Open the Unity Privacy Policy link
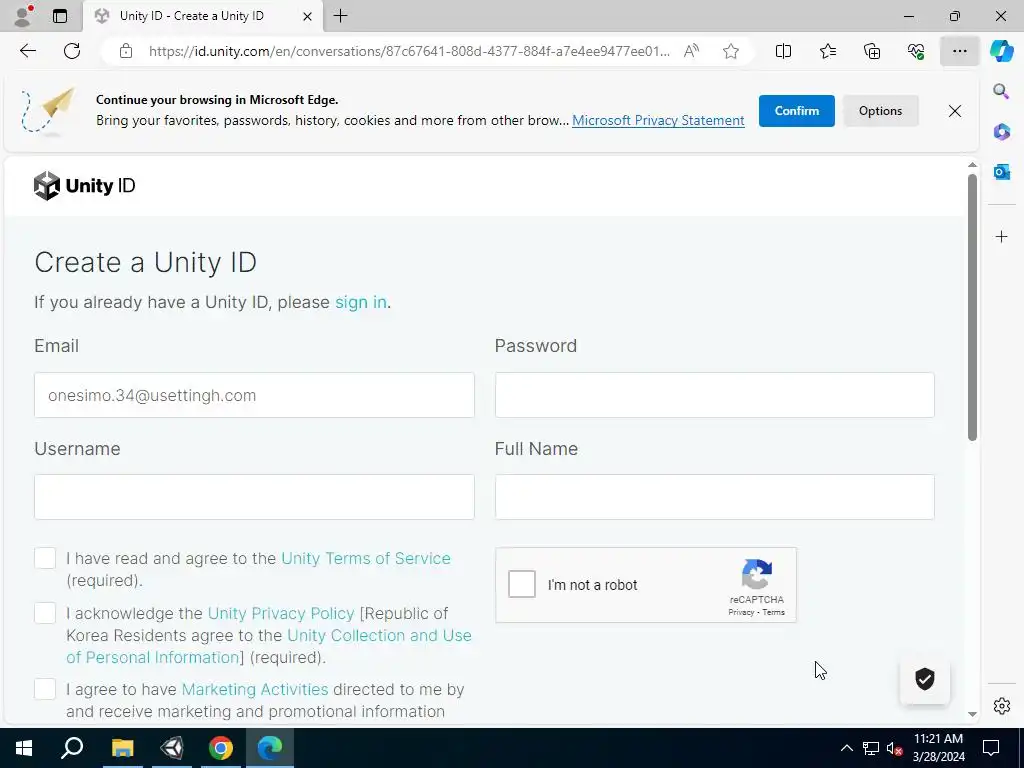 coord(281,614)
